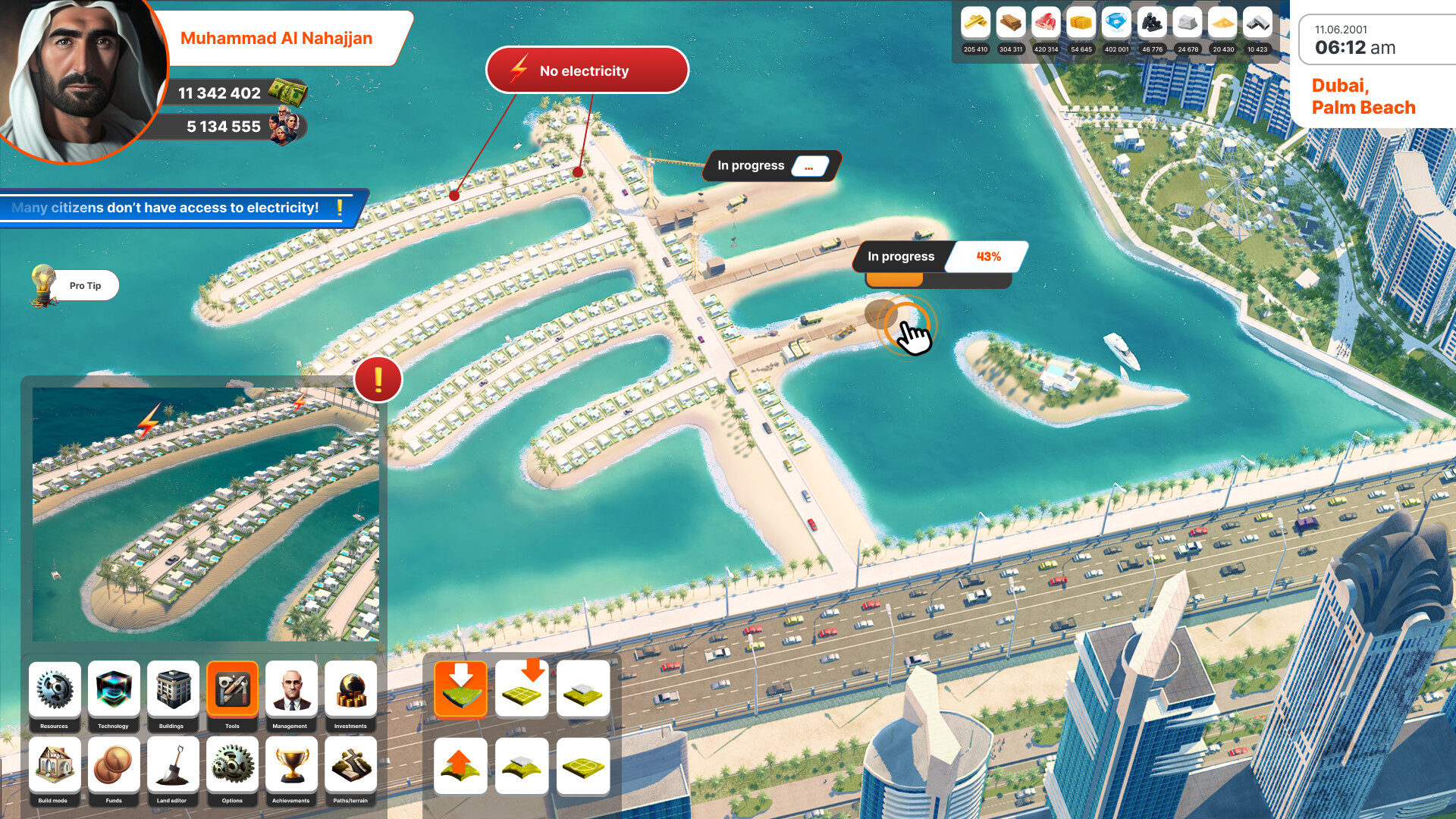
Task: Open the Pro Tip hint panel
Action: (x=85, y=285)
